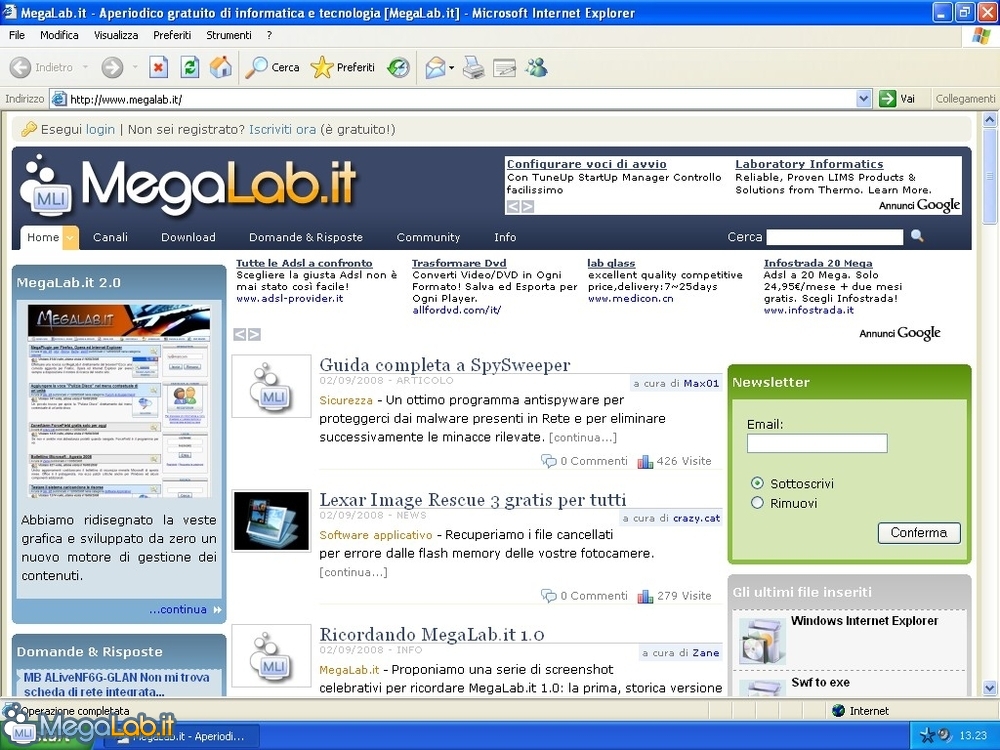
Task: Refresh the page with green arrows icon
Action: tap(189, 67)
